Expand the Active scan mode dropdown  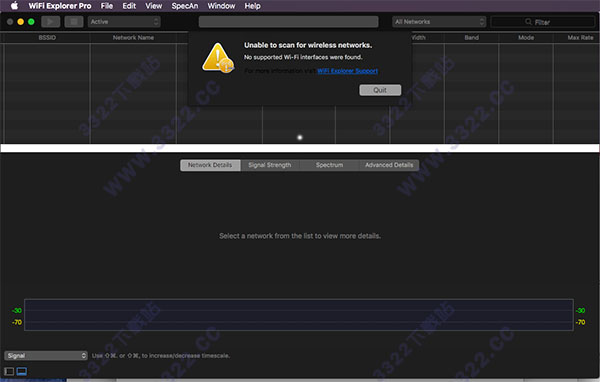click(124, 22)
